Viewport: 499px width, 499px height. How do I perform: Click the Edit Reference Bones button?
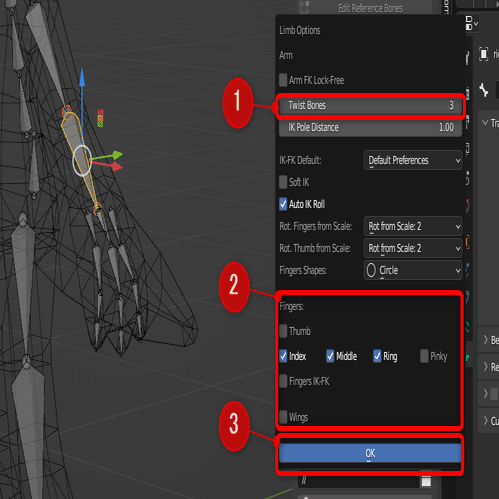[x=370, y=8]
